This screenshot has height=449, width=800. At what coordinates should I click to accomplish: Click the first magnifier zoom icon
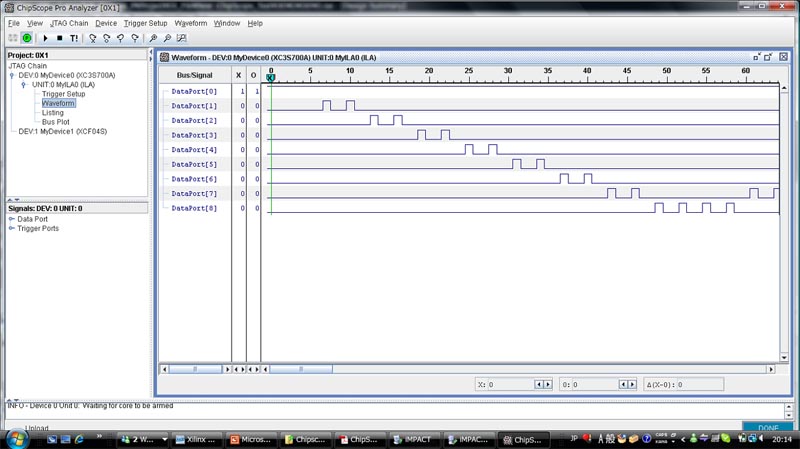click(153, 38)
